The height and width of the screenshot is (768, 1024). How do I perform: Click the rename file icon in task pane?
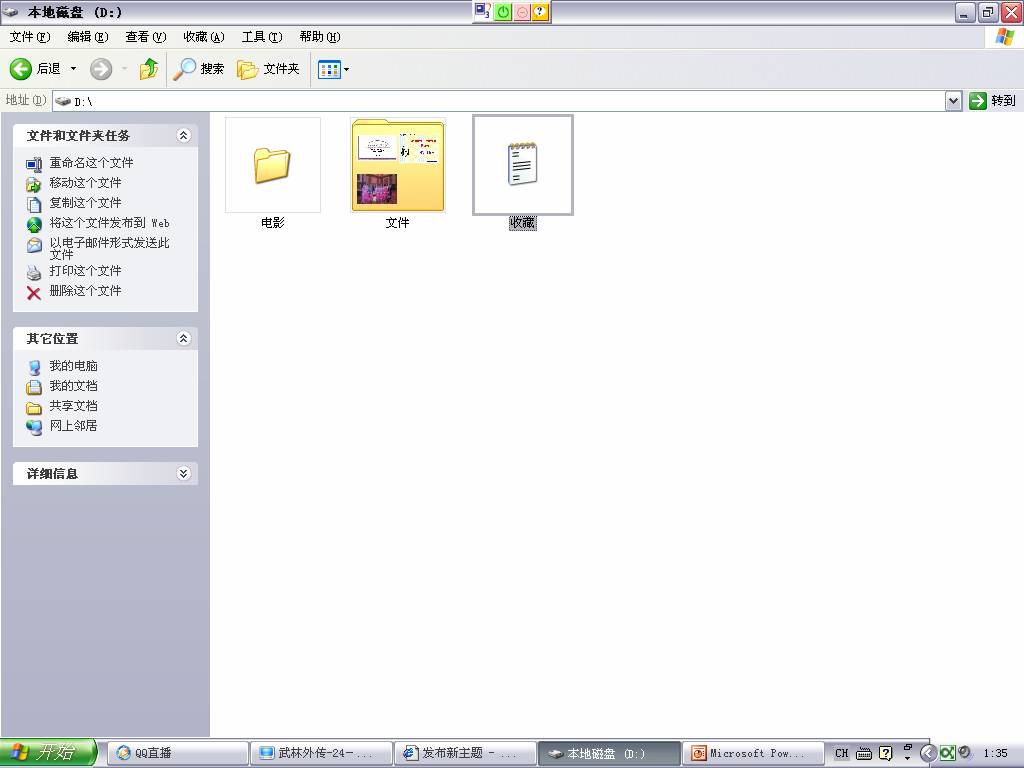coord(34,164)
